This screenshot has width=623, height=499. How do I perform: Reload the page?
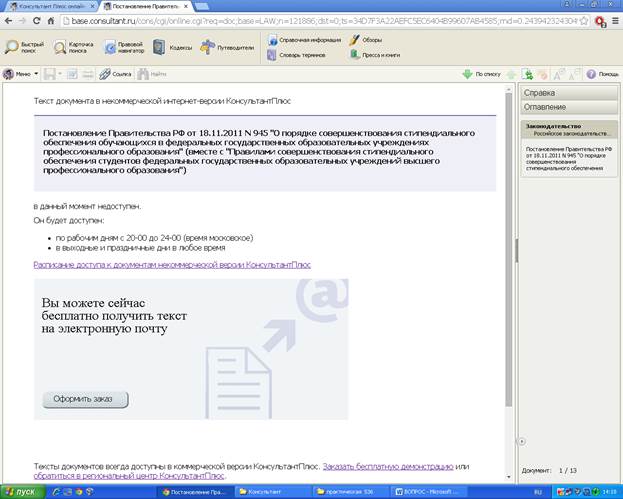pos(37,21)
